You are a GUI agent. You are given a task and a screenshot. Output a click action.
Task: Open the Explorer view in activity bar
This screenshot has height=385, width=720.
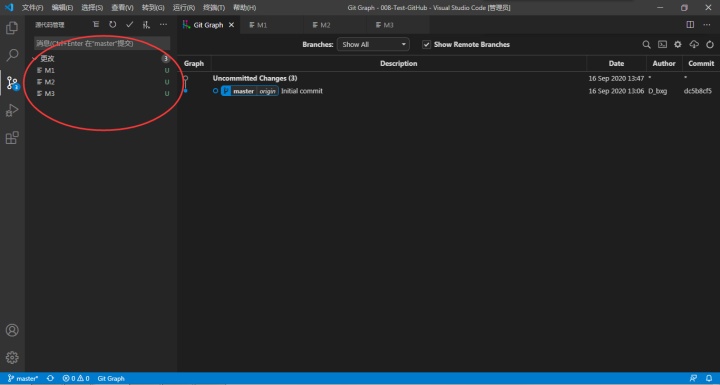point(12,28)
